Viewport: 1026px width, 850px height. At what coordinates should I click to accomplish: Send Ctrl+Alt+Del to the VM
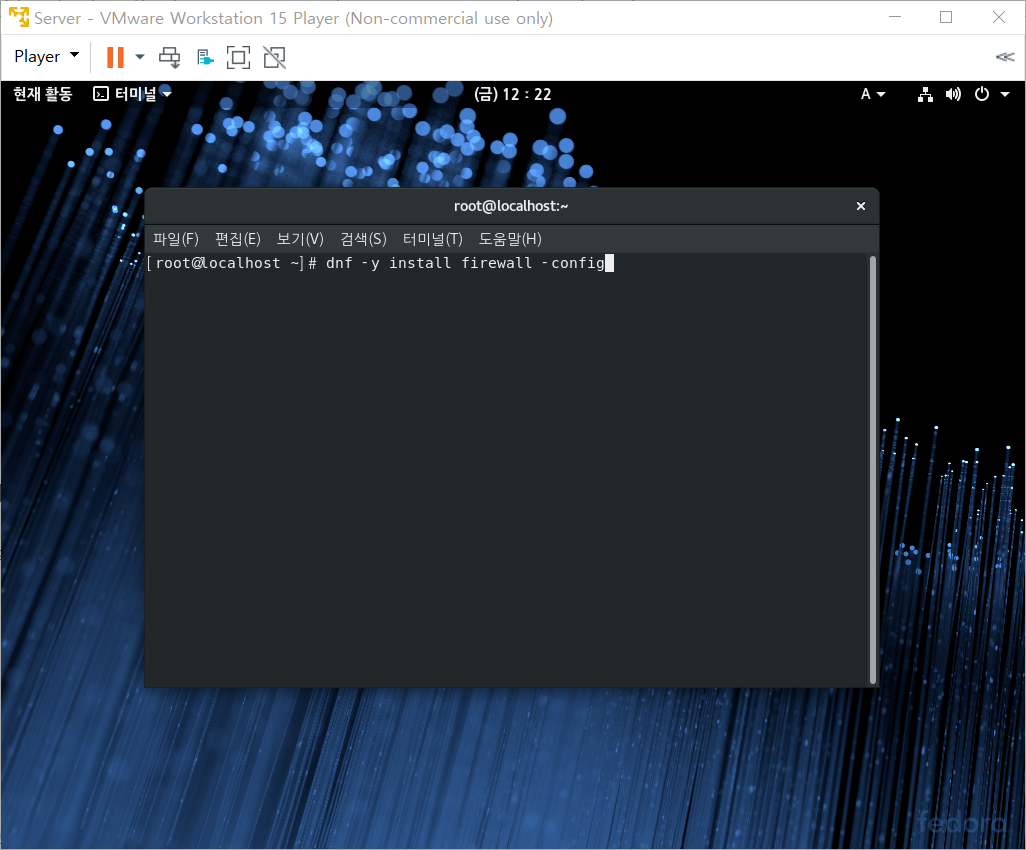click(x=169, y=58)
